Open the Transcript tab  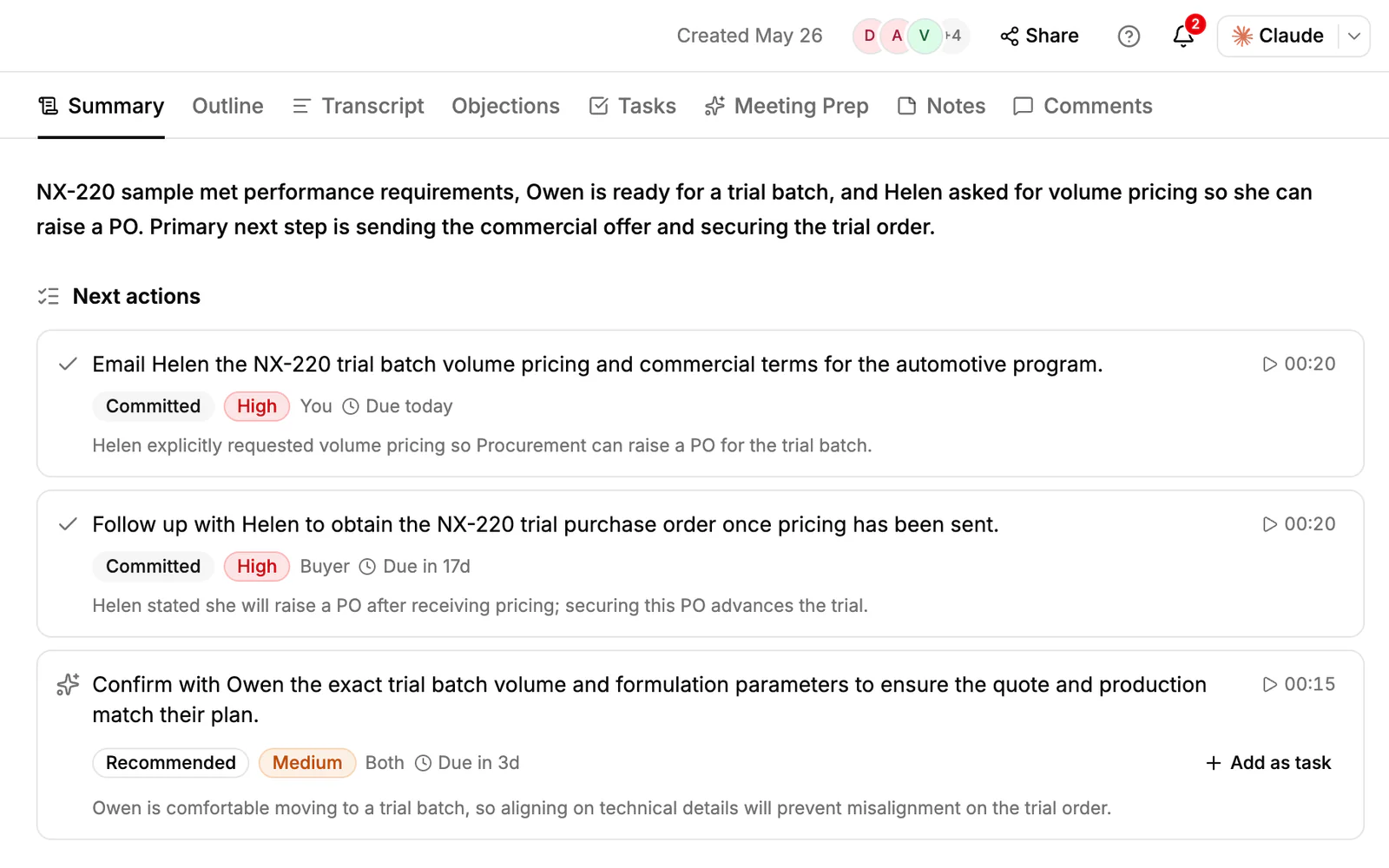[358, 106]
